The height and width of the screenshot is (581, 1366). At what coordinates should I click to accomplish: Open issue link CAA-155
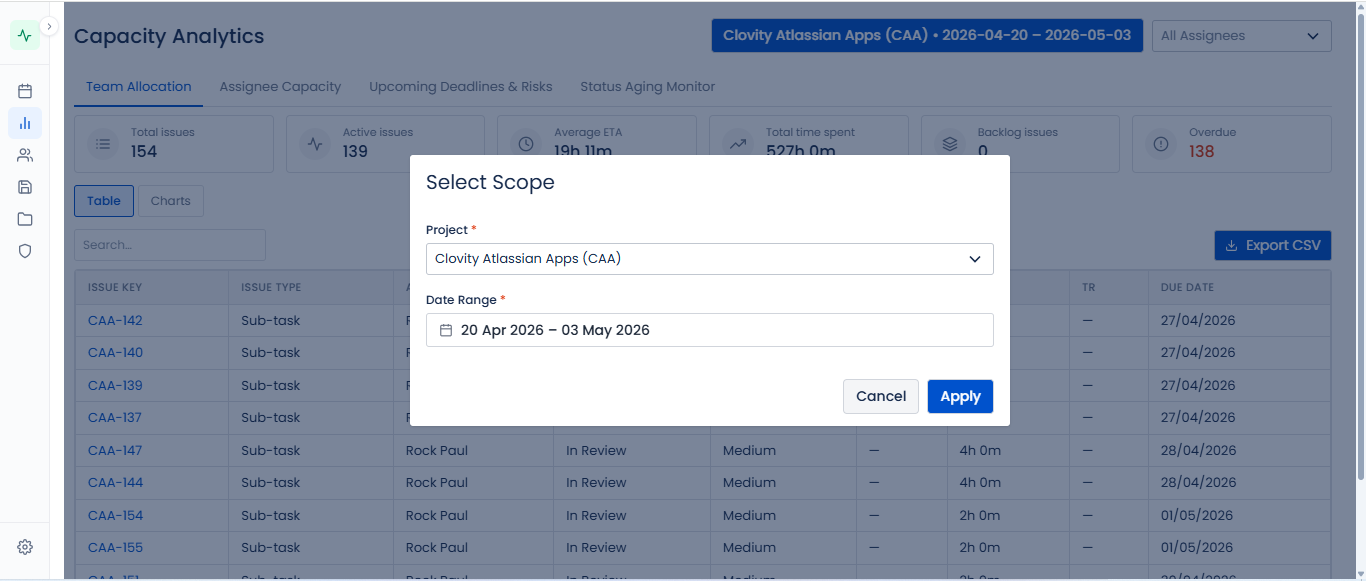click(x=115, y=548)
